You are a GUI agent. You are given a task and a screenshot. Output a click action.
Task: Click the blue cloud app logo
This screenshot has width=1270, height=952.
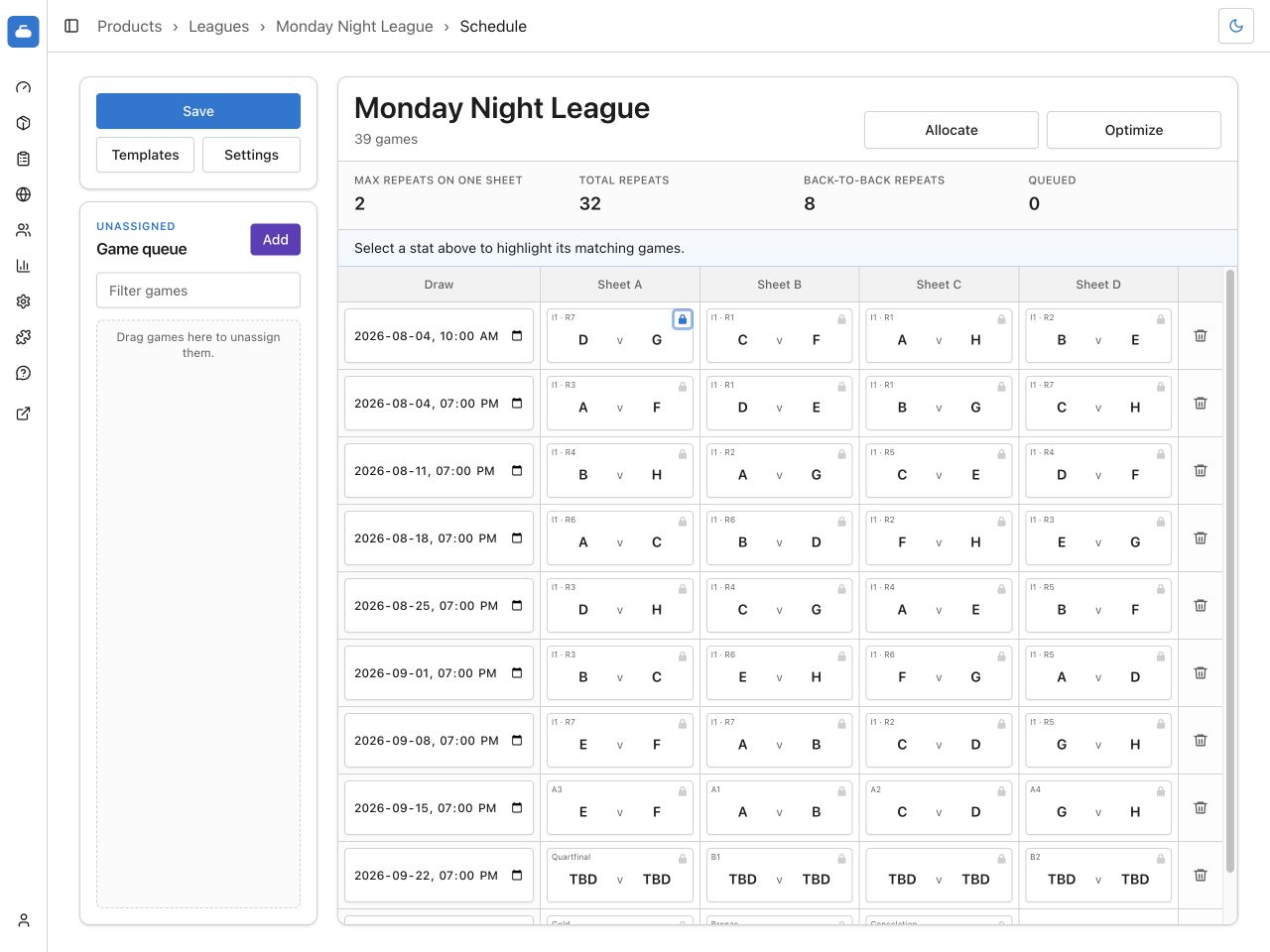click(x=24, y=32)
